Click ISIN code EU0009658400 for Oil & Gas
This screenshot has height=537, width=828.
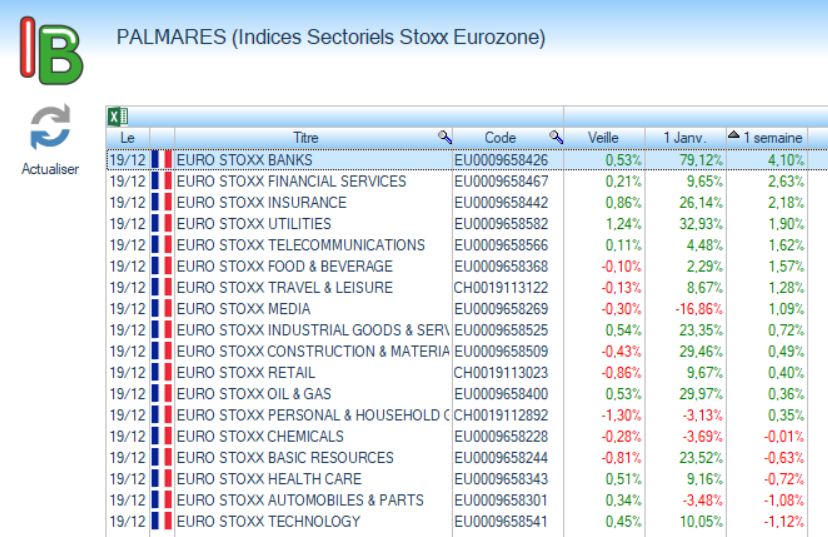point(501,394)
